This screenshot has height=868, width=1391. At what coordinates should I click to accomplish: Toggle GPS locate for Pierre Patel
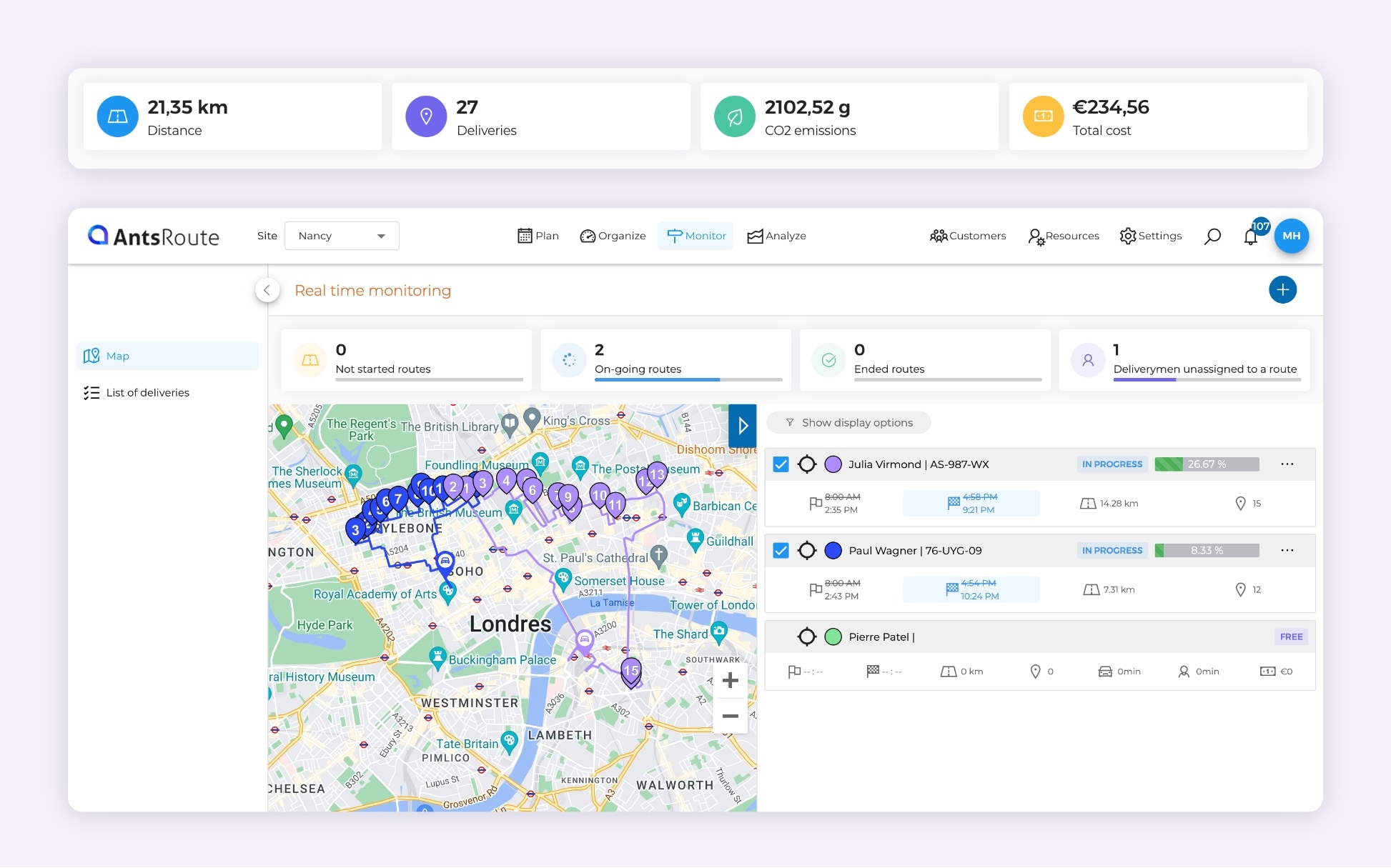click(x=808, y=637)
